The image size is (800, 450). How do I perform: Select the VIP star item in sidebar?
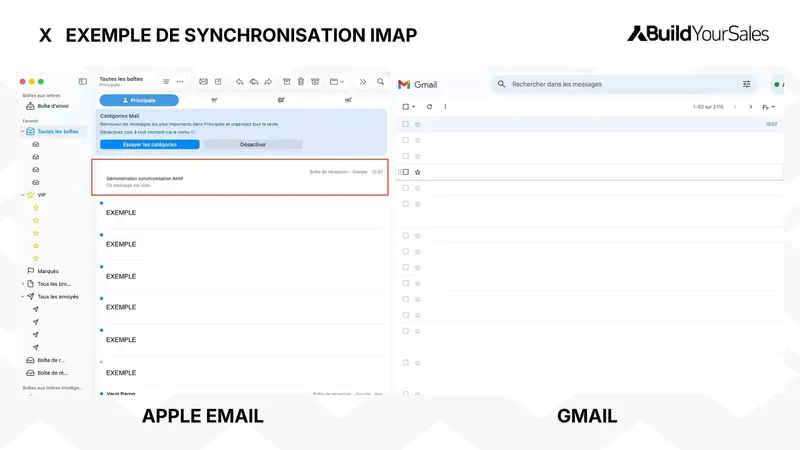click(x=36, y=195)
